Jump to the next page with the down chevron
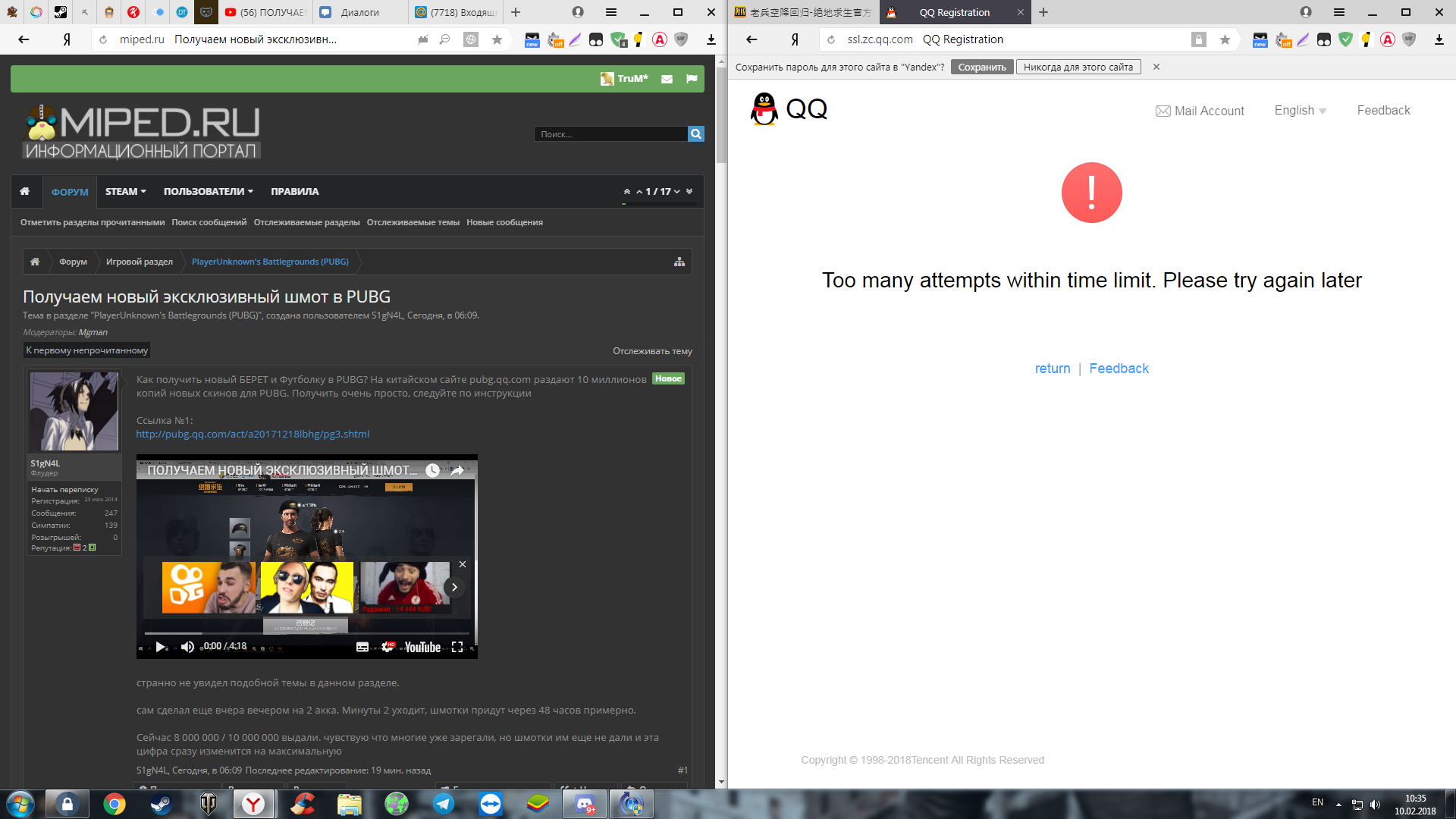This screenshot has width=1456, height=819. click(677, 192)
